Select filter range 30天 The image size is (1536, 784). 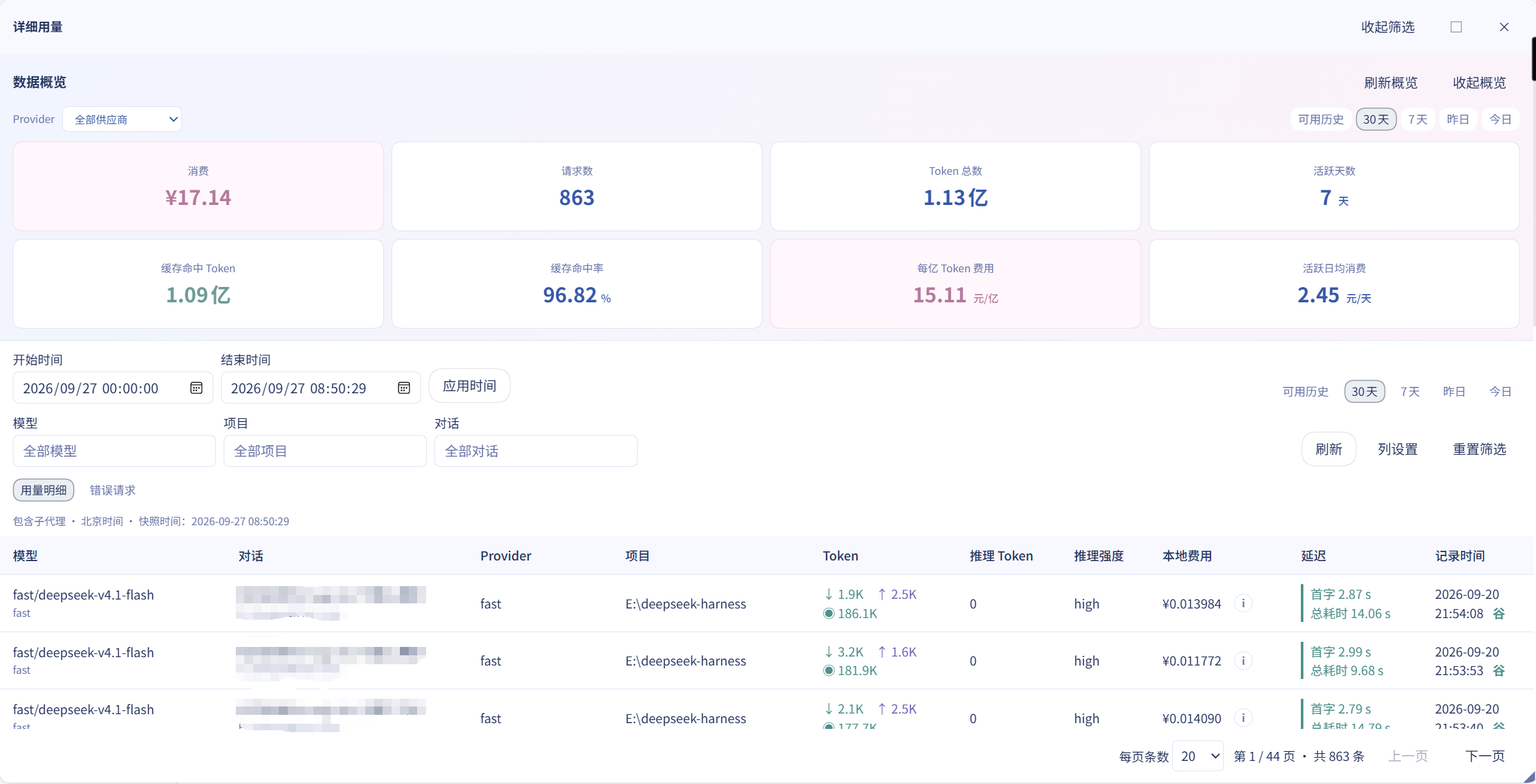pos(1364,391)
